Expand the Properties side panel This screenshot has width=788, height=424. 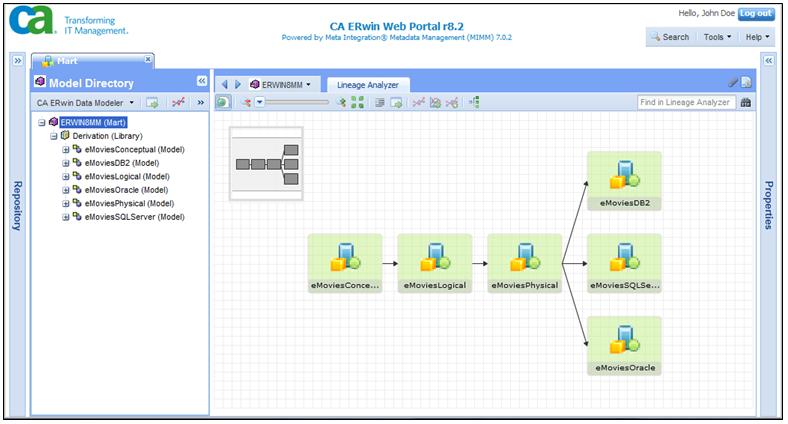769,61
